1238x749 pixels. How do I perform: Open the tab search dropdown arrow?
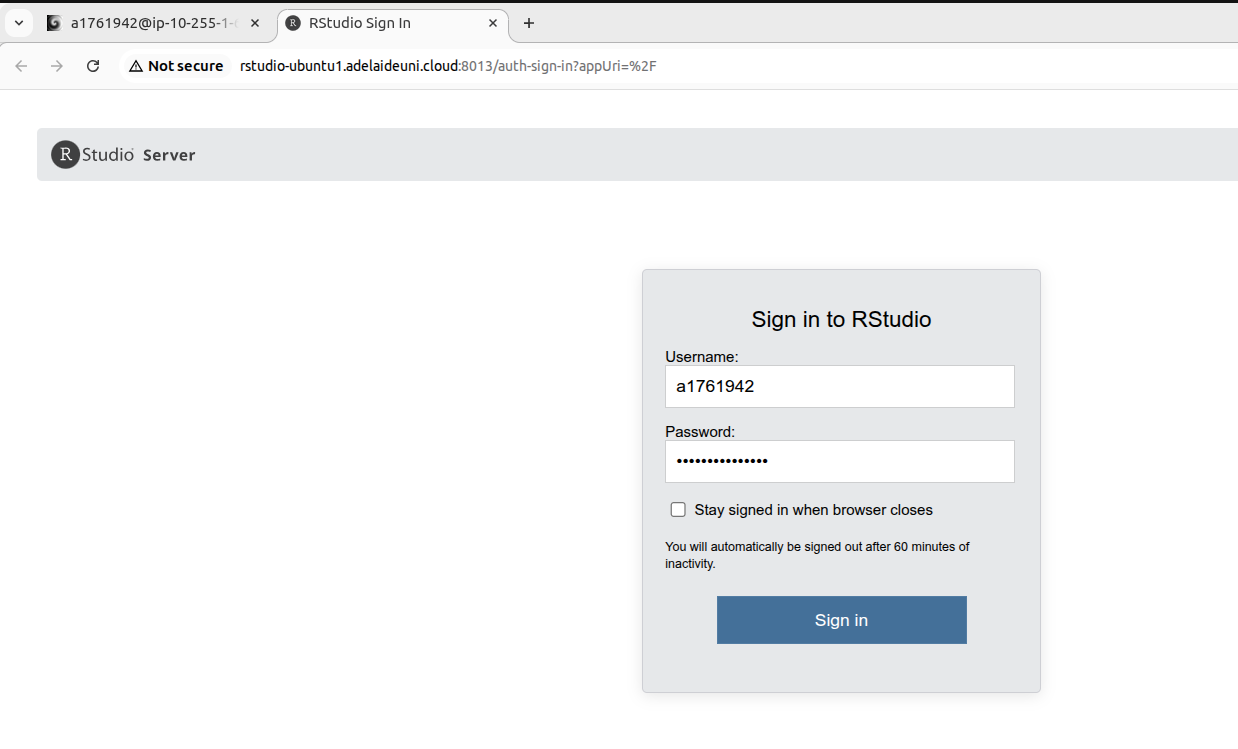[x=18, y=23]
